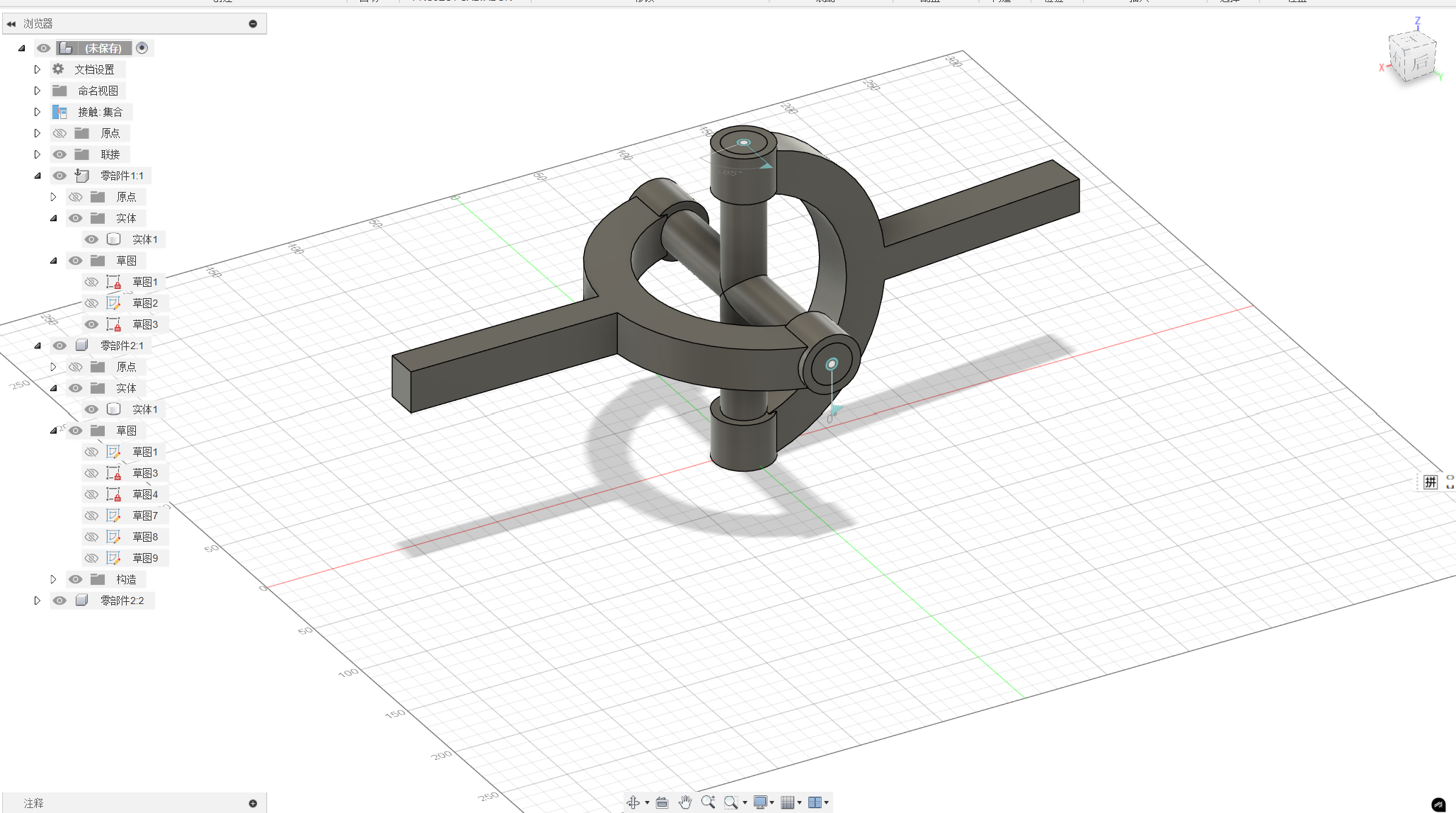
Task: Activate the Look At tool
Action: [x=662, y=802]
